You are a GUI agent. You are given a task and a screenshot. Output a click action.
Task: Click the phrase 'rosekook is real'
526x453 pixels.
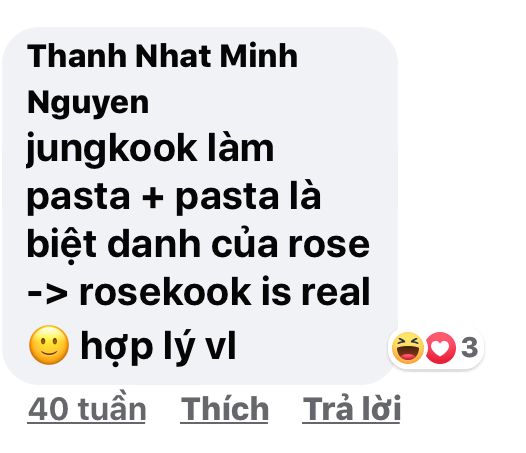tap(224, 292)
